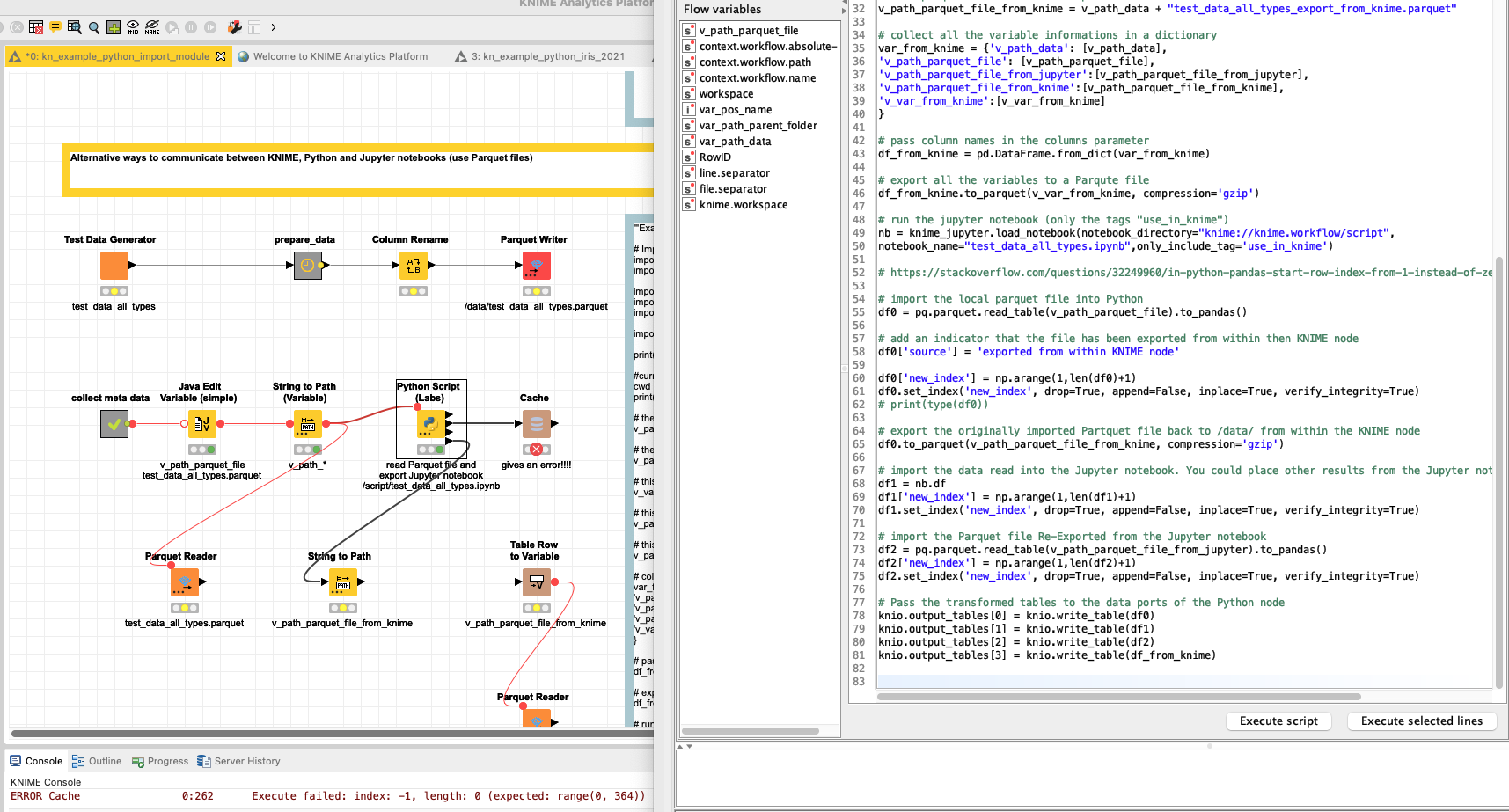This screenshot has width=1509, height=812.
Task: Collapse the output pane divider arrow
Action: 690,746
